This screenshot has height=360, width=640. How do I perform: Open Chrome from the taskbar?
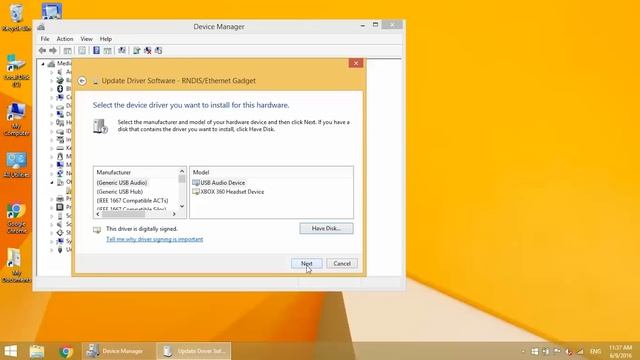click(66, 351)
